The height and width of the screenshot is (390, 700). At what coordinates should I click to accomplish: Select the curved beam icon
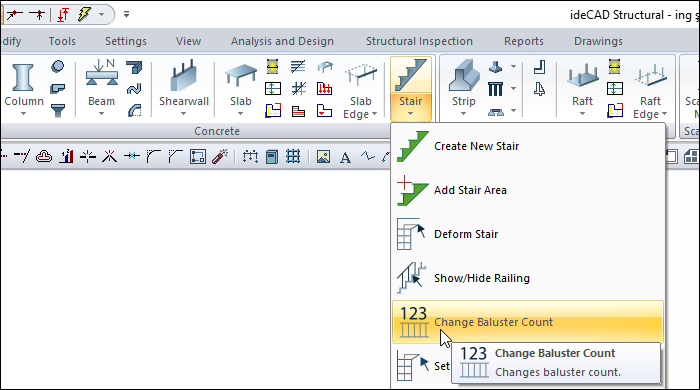pyautogui.click(x=134, y=89)
